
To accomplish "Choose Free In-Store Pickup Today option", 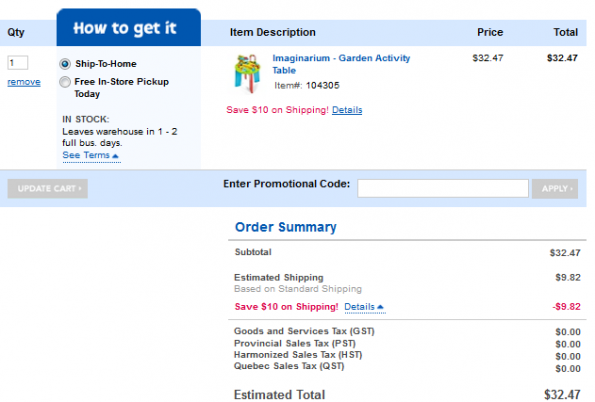I will (65, 82).
